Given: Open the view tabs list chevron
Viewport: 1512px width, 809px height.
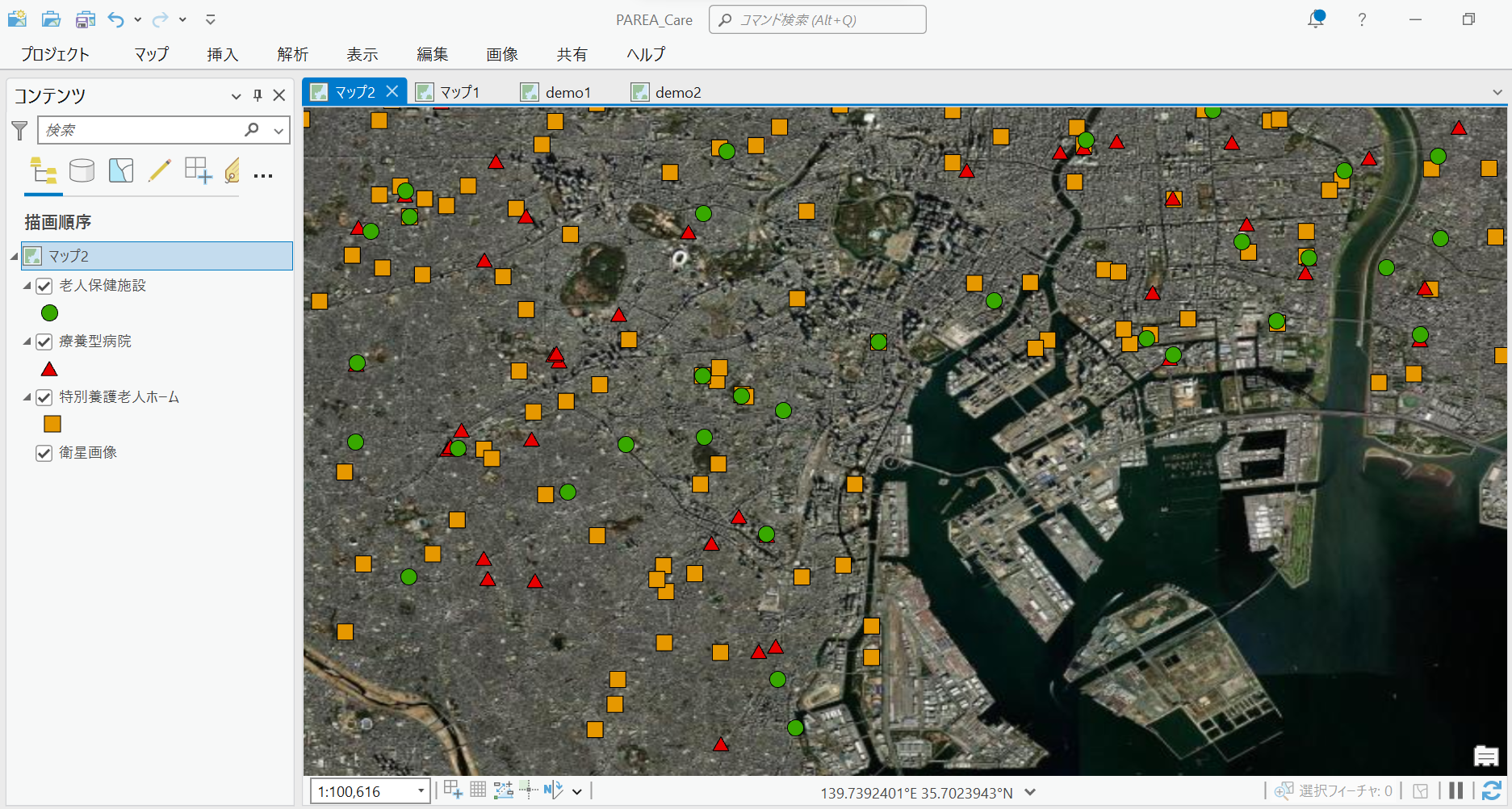Looking at the screenshot, I should [x=1497, y=93].
